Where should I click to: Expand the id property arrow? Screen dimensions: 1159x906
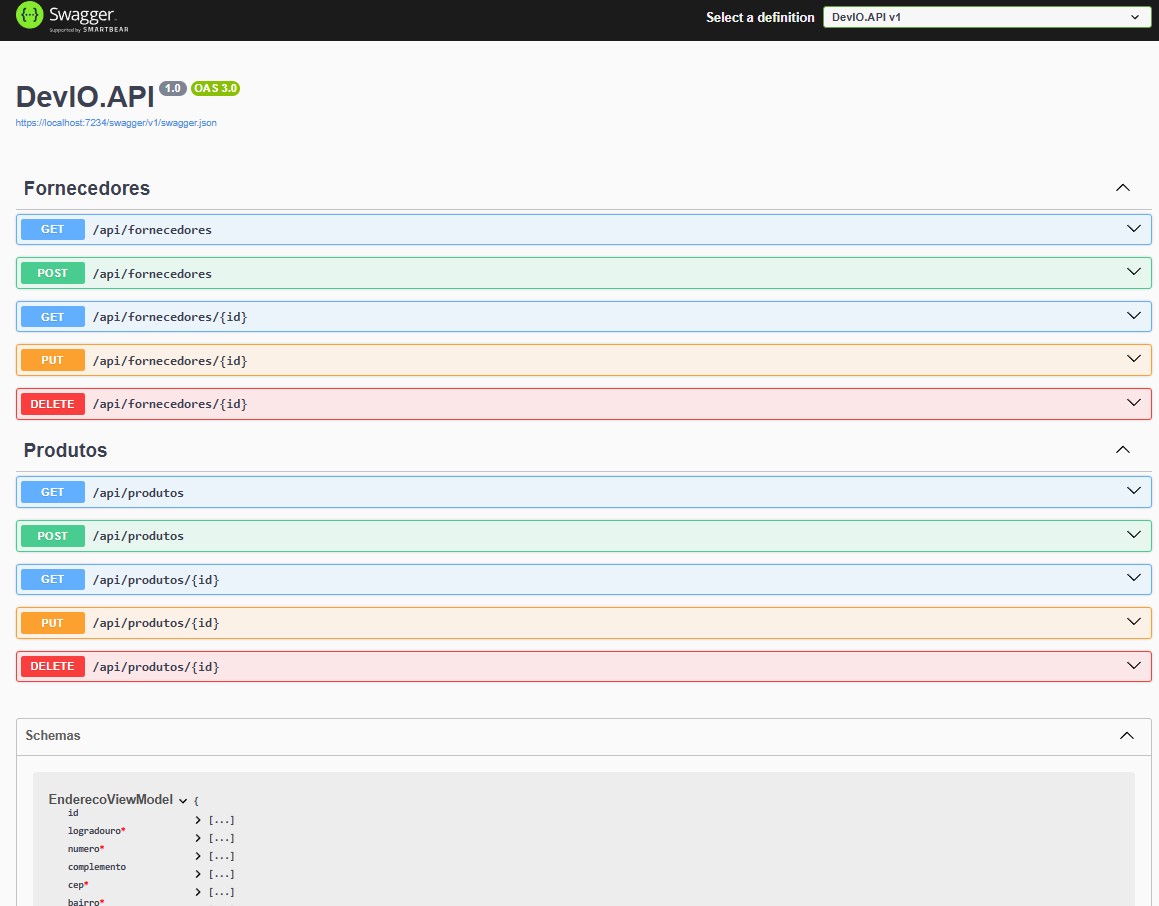(198, 820)
